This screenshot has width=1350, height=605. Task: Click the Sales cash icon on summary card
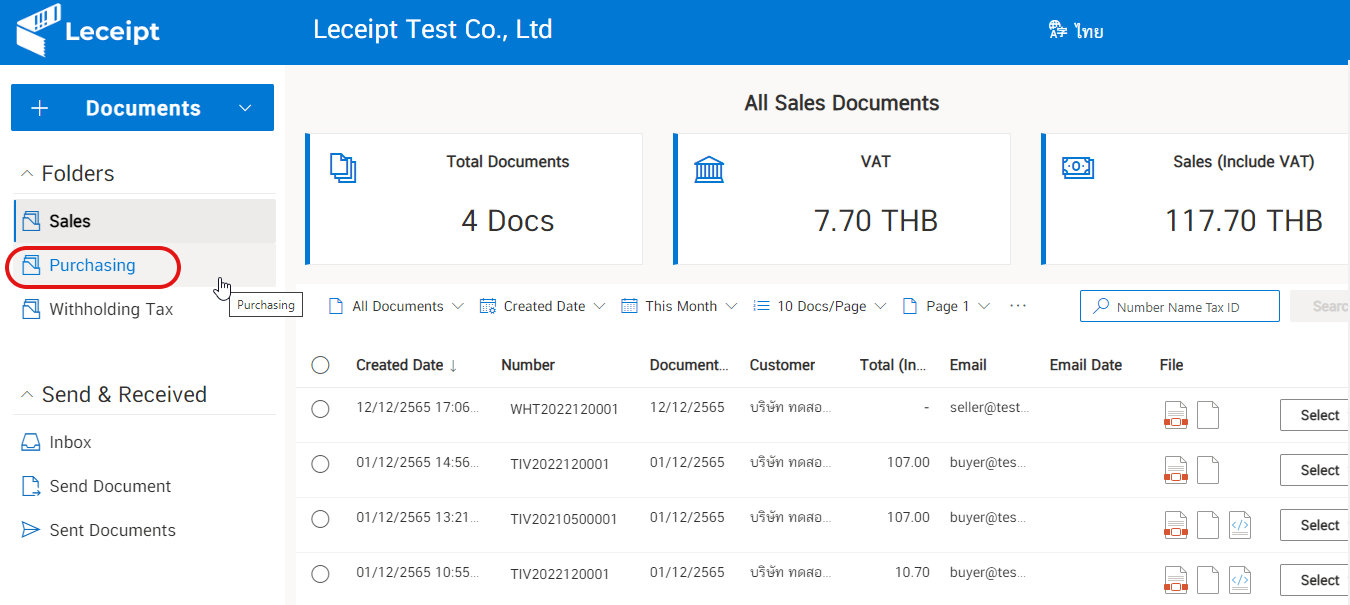1078,168
